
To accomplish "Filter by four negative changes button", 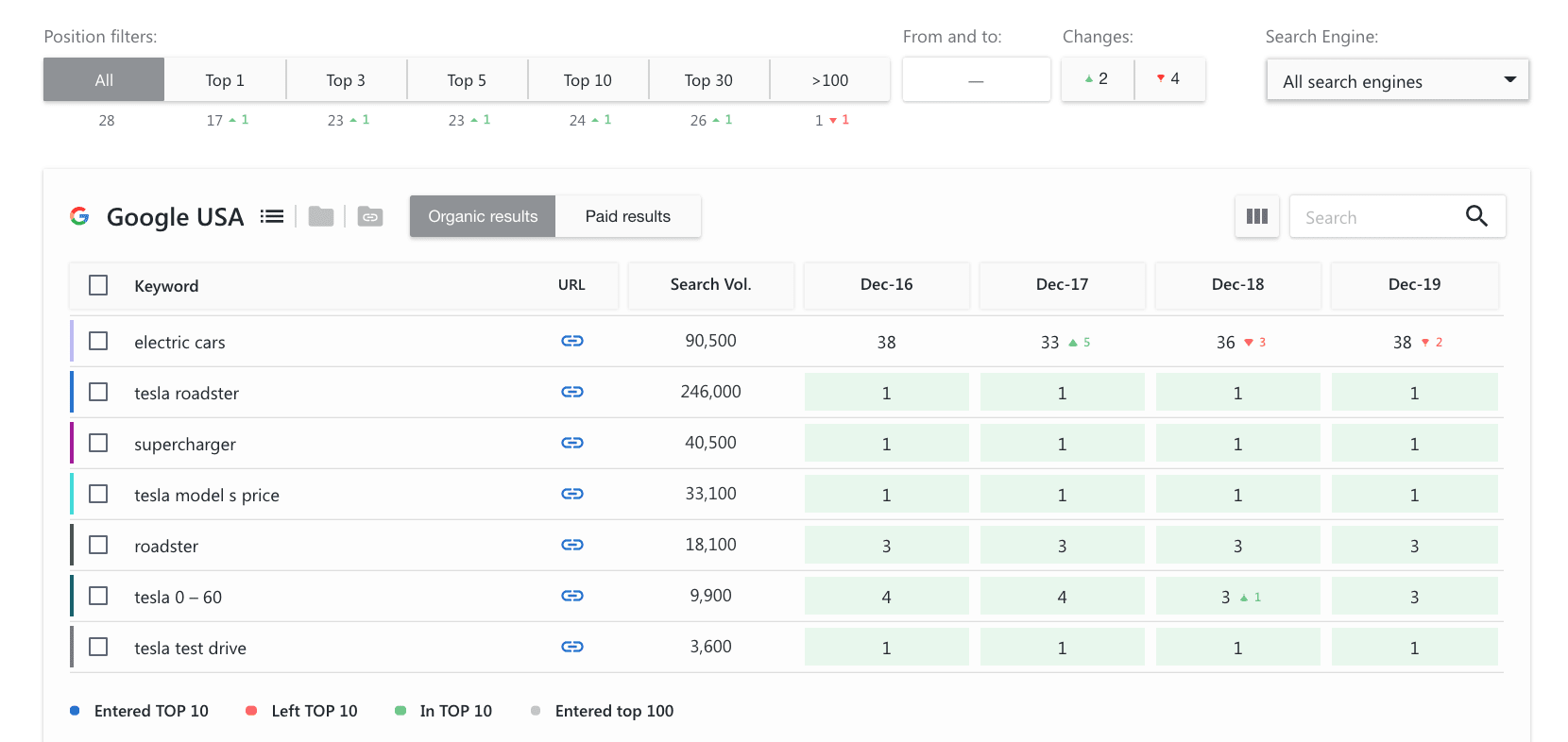I will [1168, 79].
